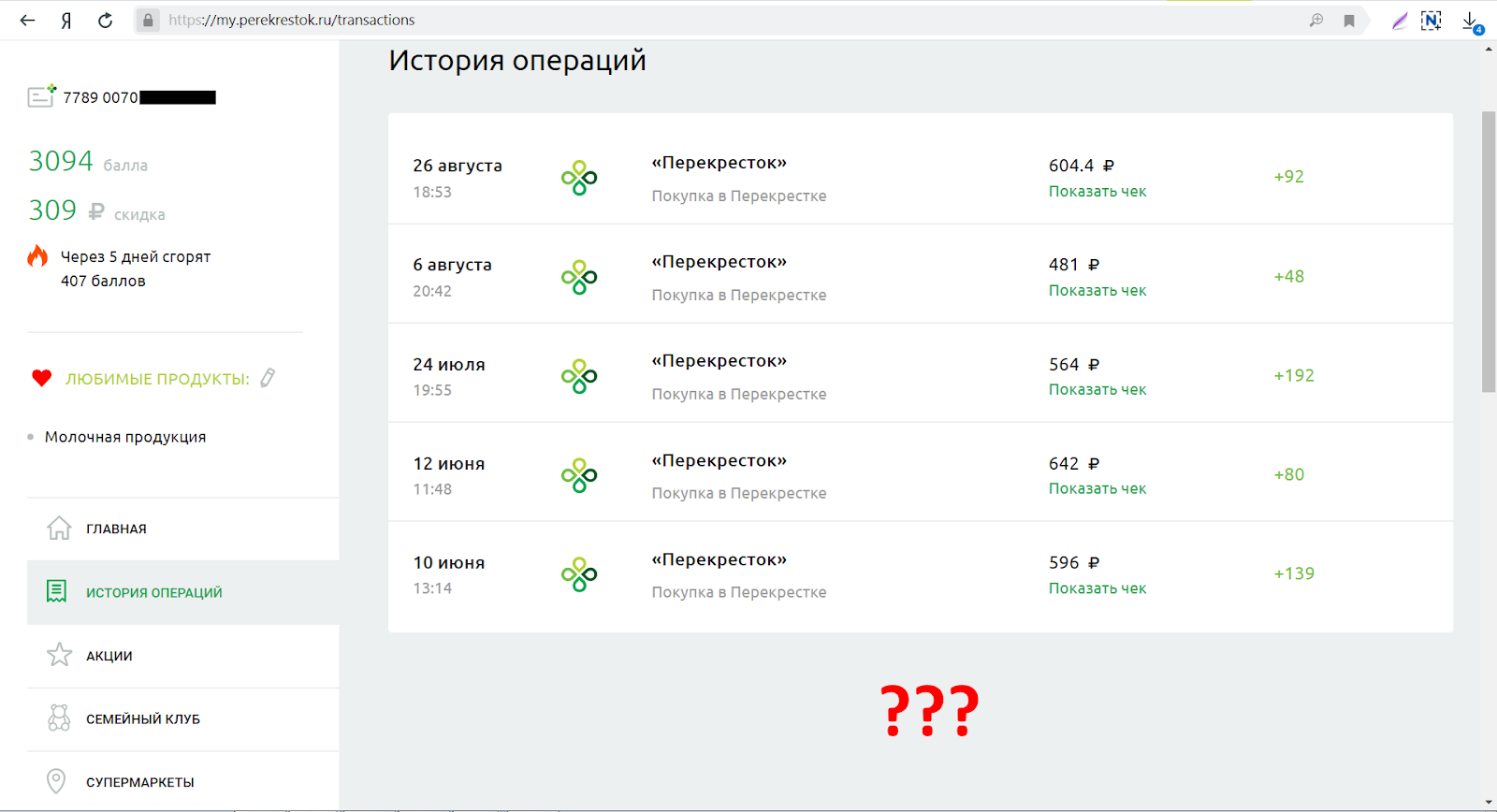Click the 604.4 ₽ purchase amount
The height and width of the screenshot is (812, 1497).
(x=1082, y=166)
